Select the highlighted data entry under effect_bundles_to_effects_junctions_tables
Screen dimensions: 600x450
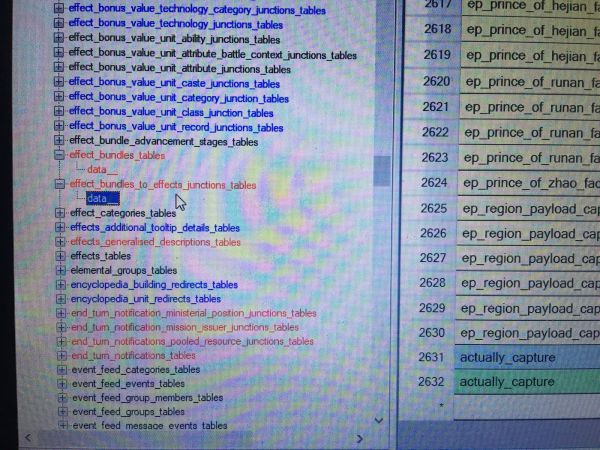pos(102,198)
